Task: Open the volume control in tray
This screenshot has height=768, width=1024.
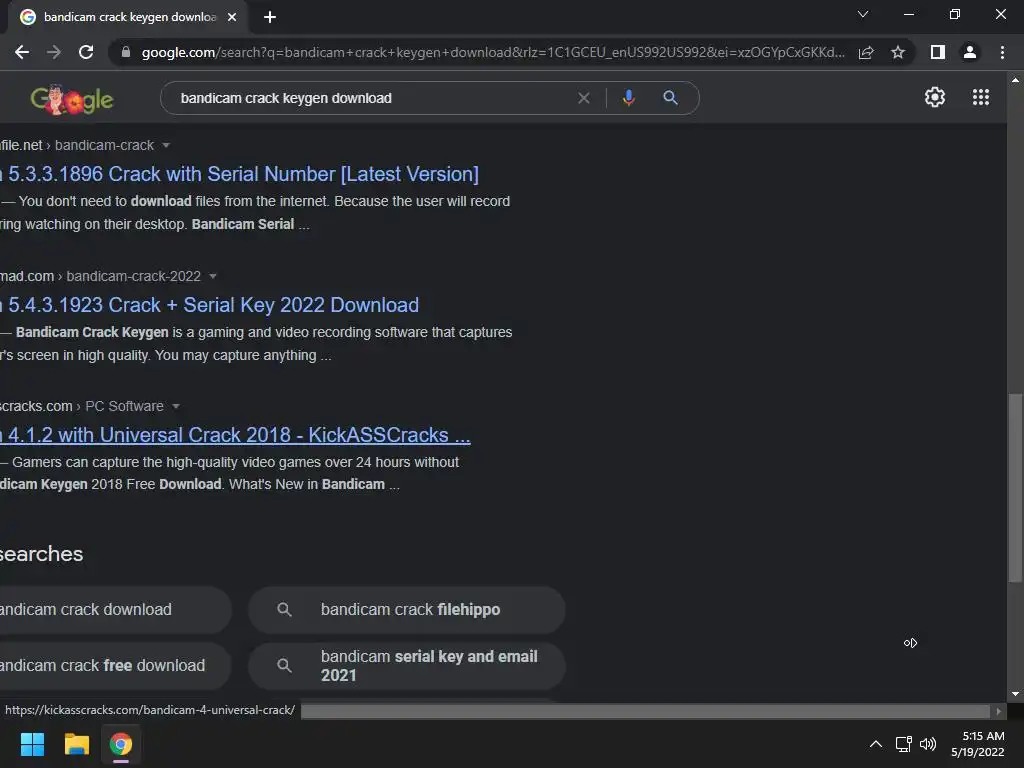Action: point(928,744)
